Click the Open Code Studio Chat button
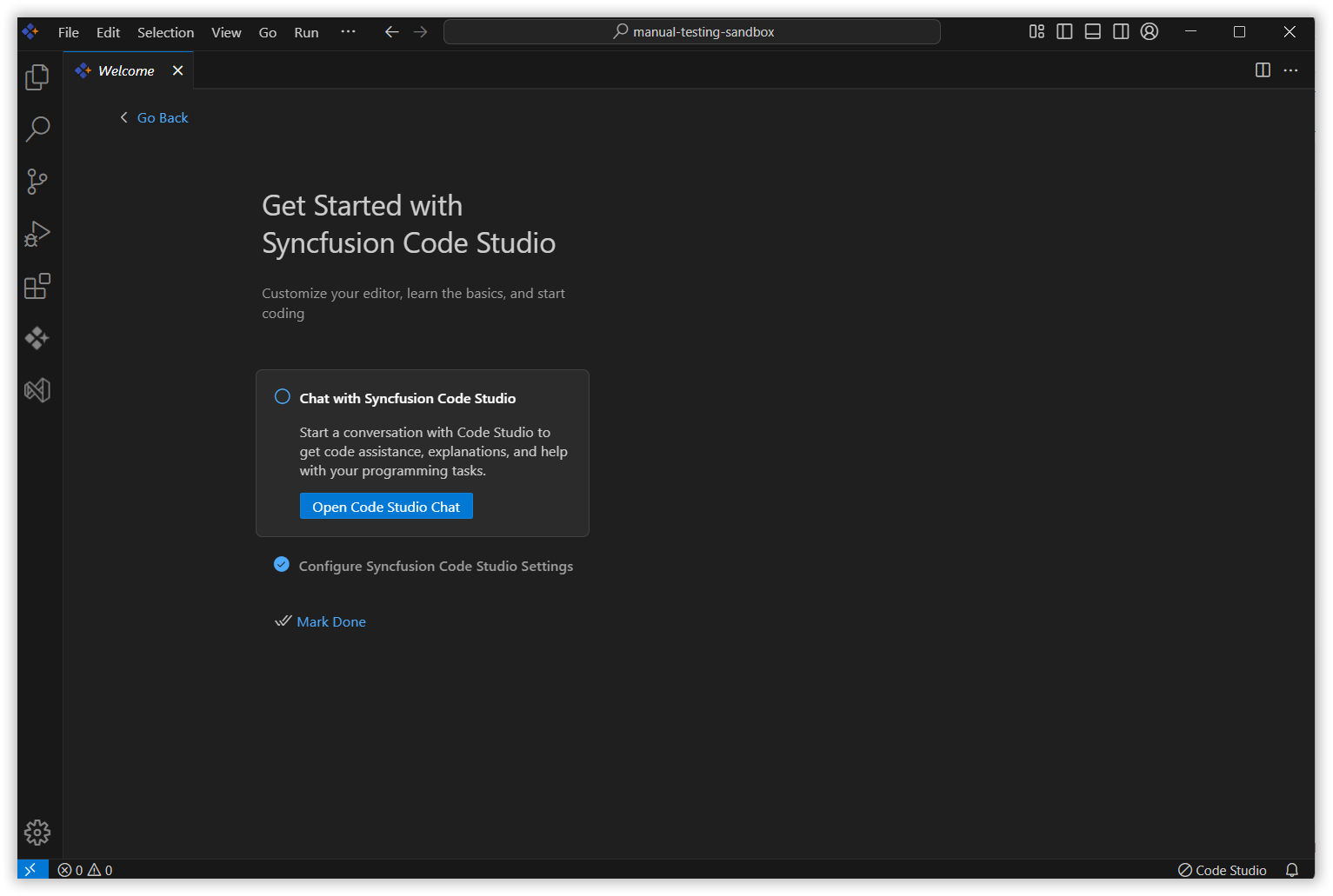This screenshot has width=1333, height=896. (386, 507)
